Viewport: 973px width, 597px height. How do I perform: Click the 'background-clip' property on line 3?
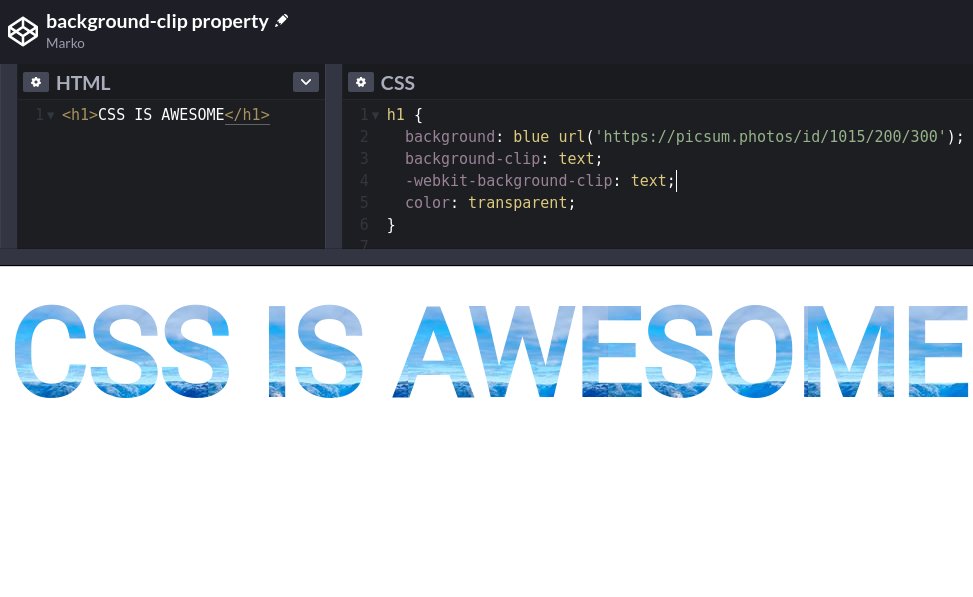pyautogui.click(x=473, y=159)
